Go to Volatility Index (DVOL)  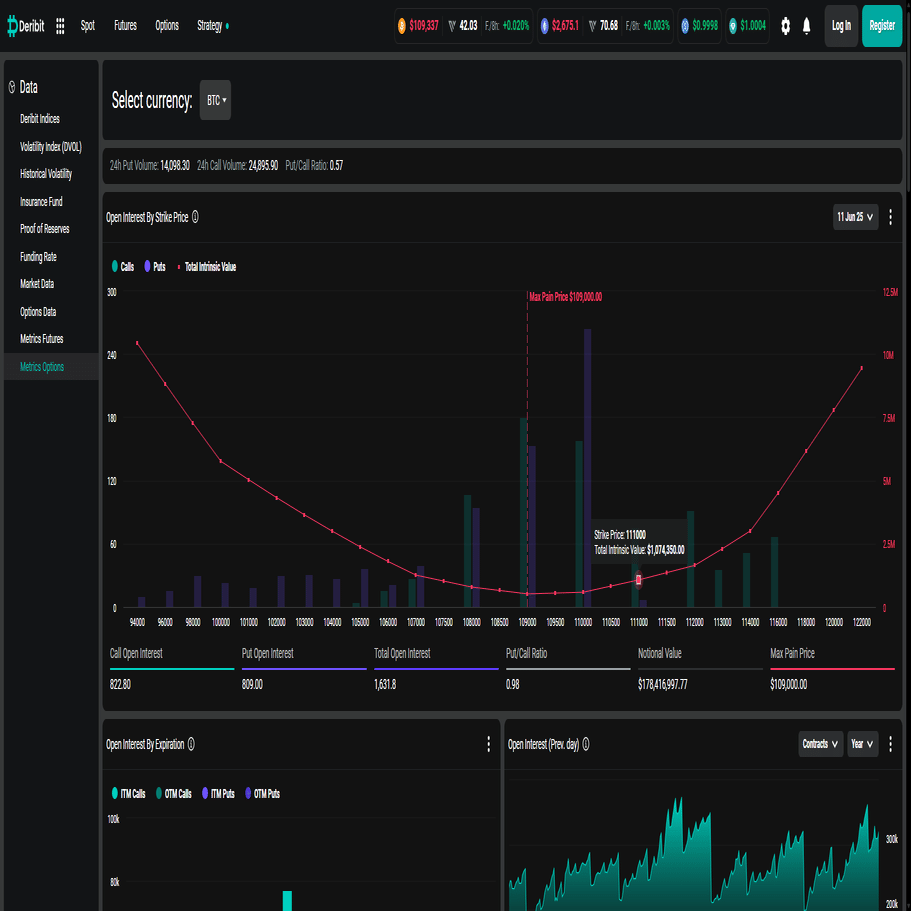51,147
